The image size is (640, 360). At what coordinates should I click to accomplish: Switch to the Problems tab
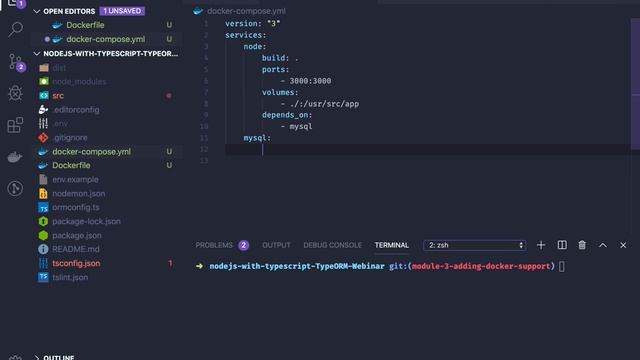click(214, 245)
